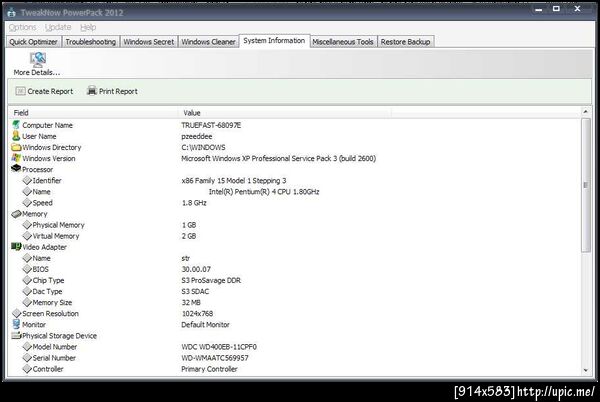600x402 pixels.
Task: Select the 2 GB virtual memory value
Action: 189,236
